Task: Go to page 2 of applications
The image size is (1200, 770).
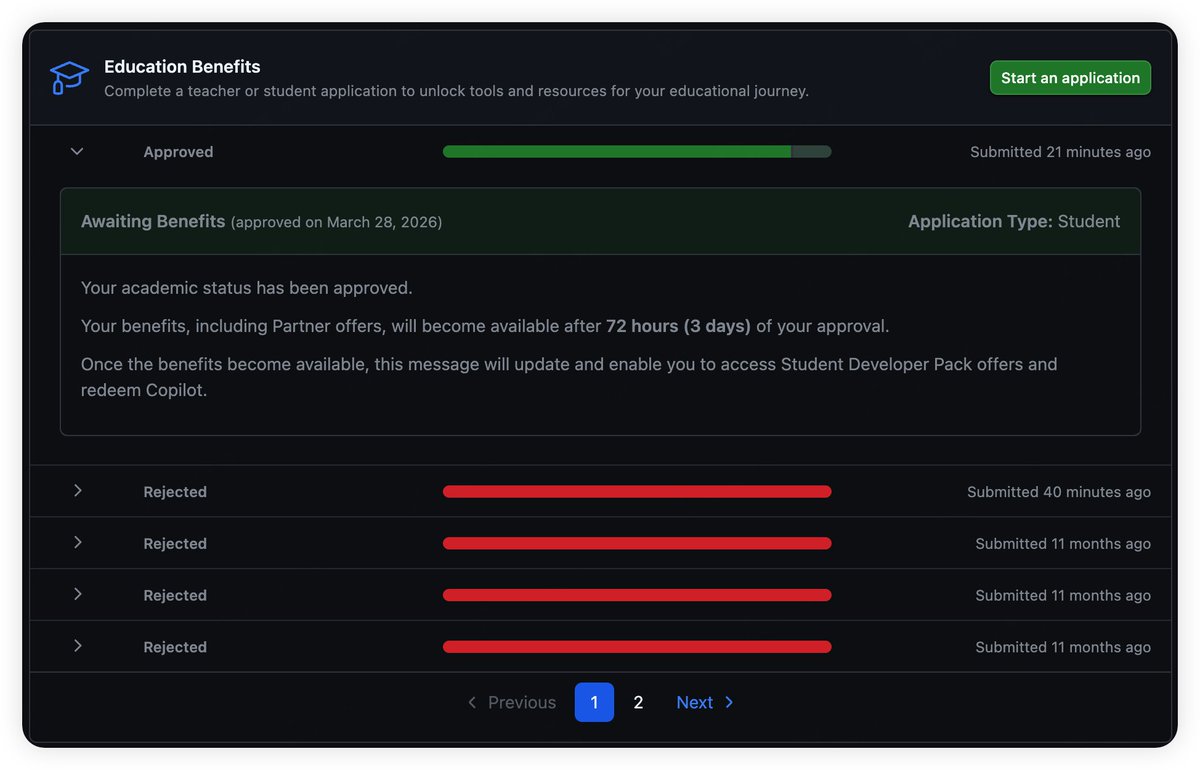Action: (638, 702)
